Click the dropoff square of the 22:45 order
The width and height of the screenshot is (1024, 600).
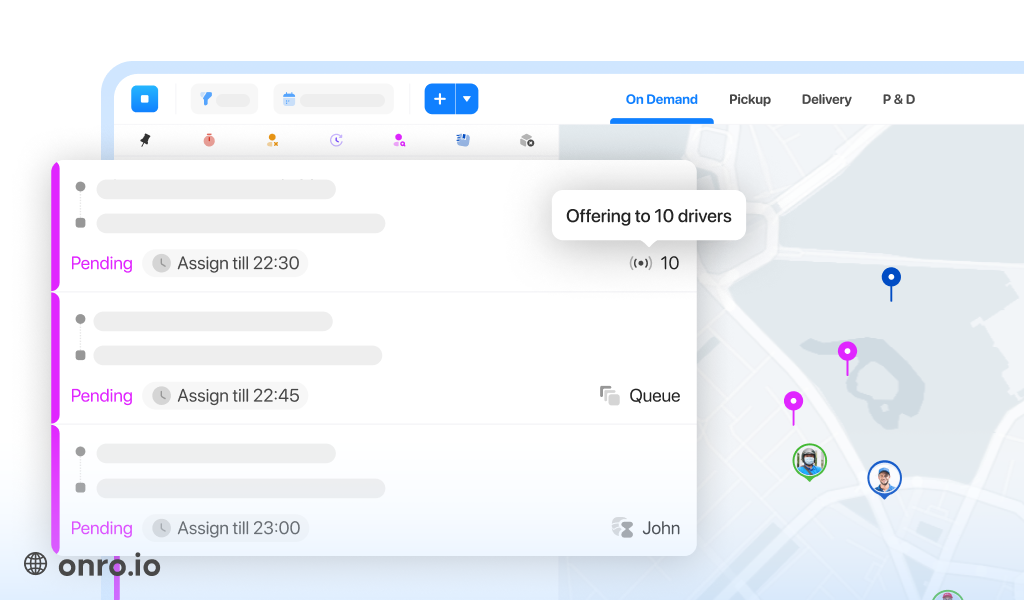pyautogui.click(x=80, y=355)
